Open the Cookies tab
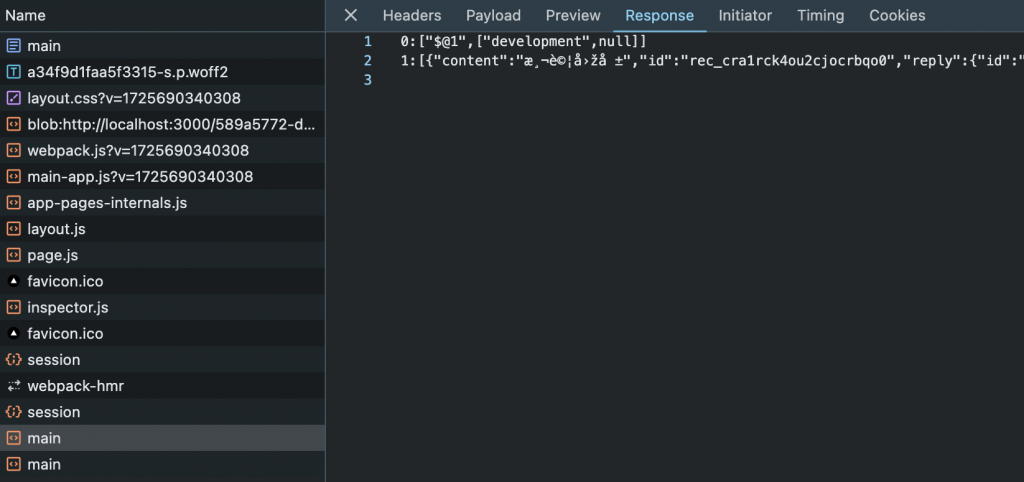The width and height of the screenshot is (1024, 482). tap(897, 16)
